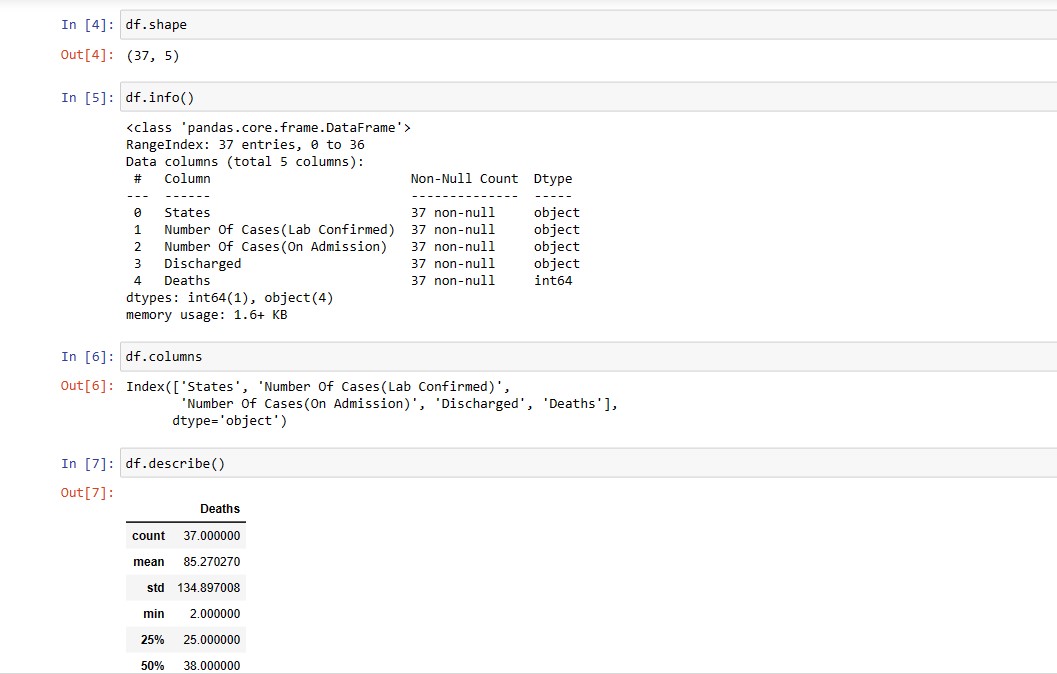The image size is (1057, 674).
Task: Click the 134.897008 std value
Action: (x=209, y=588)
